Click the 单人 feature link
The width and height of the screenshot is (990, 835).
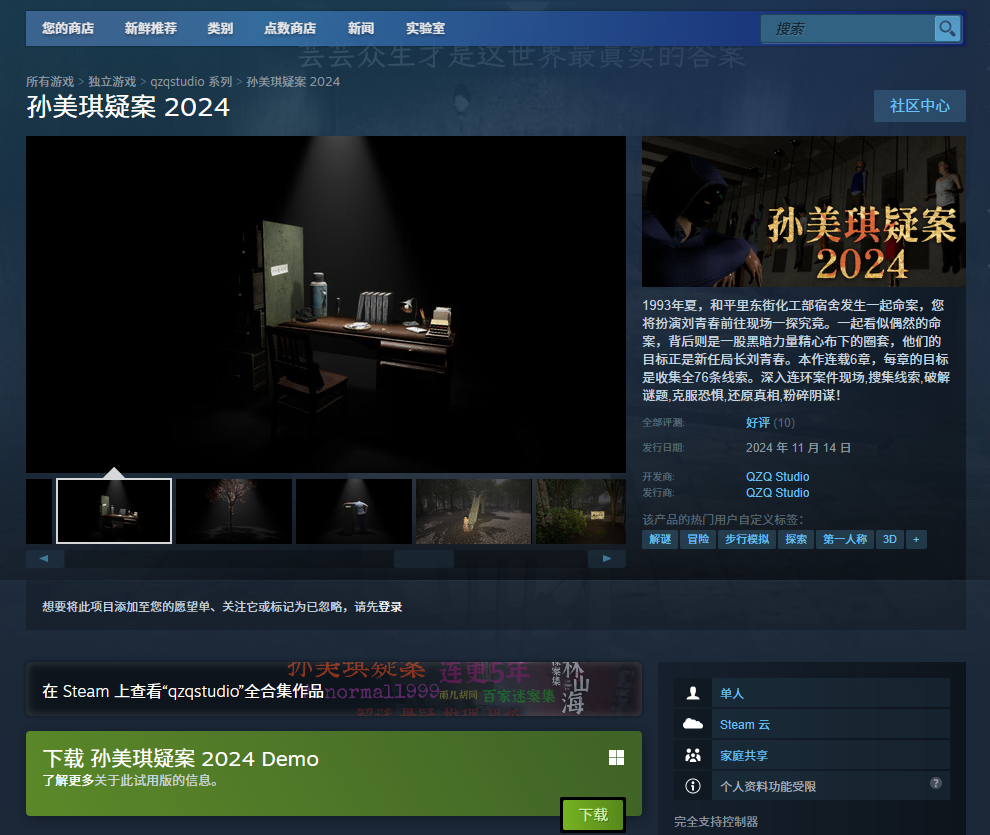coord(732,693)
